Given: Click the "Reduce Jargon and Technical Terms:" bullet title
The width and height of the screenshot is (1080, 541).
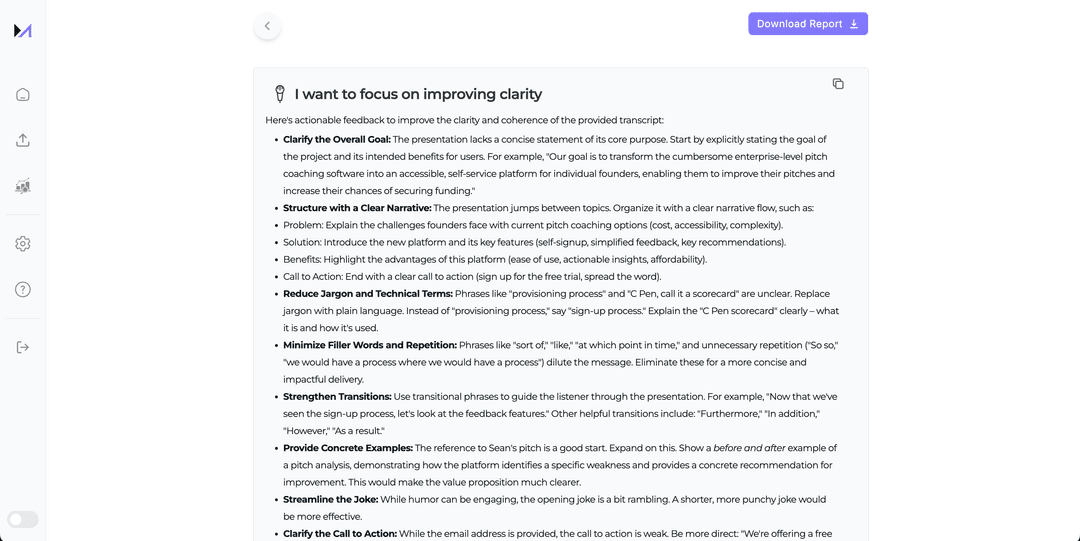Looking at the screenshot, I should [368, 294].
